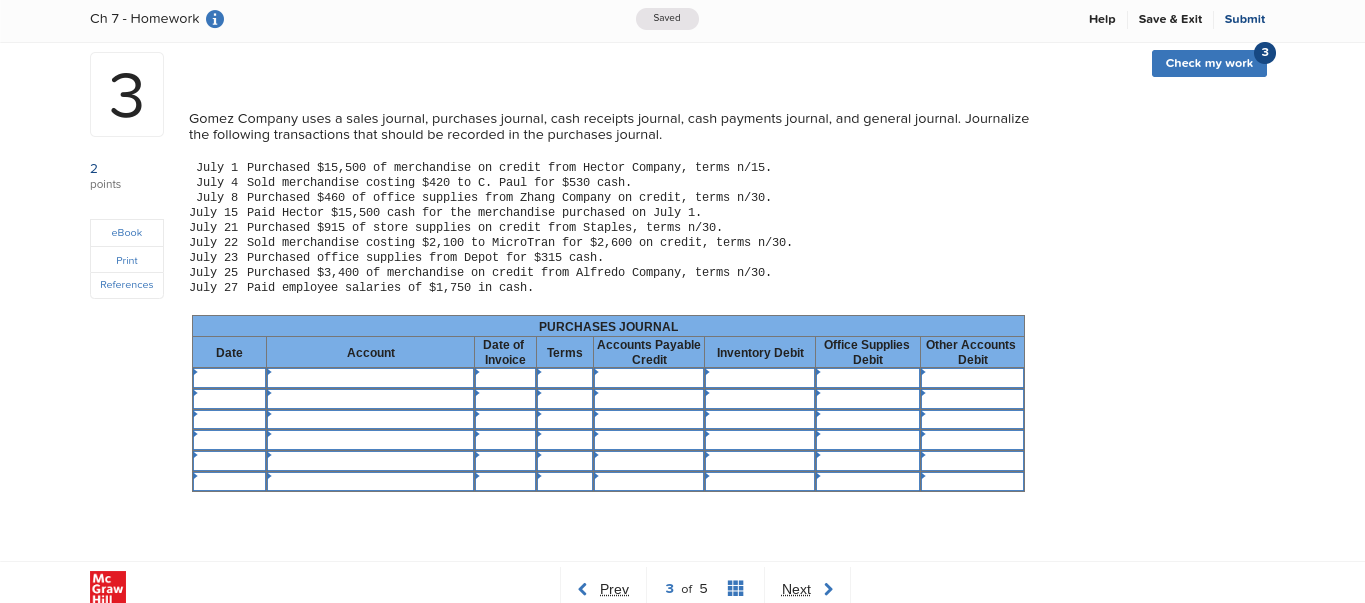The height and width of the screenshot is (603, 1365).
Task: Open the Help menu
Action: [x=1101, y=18]
